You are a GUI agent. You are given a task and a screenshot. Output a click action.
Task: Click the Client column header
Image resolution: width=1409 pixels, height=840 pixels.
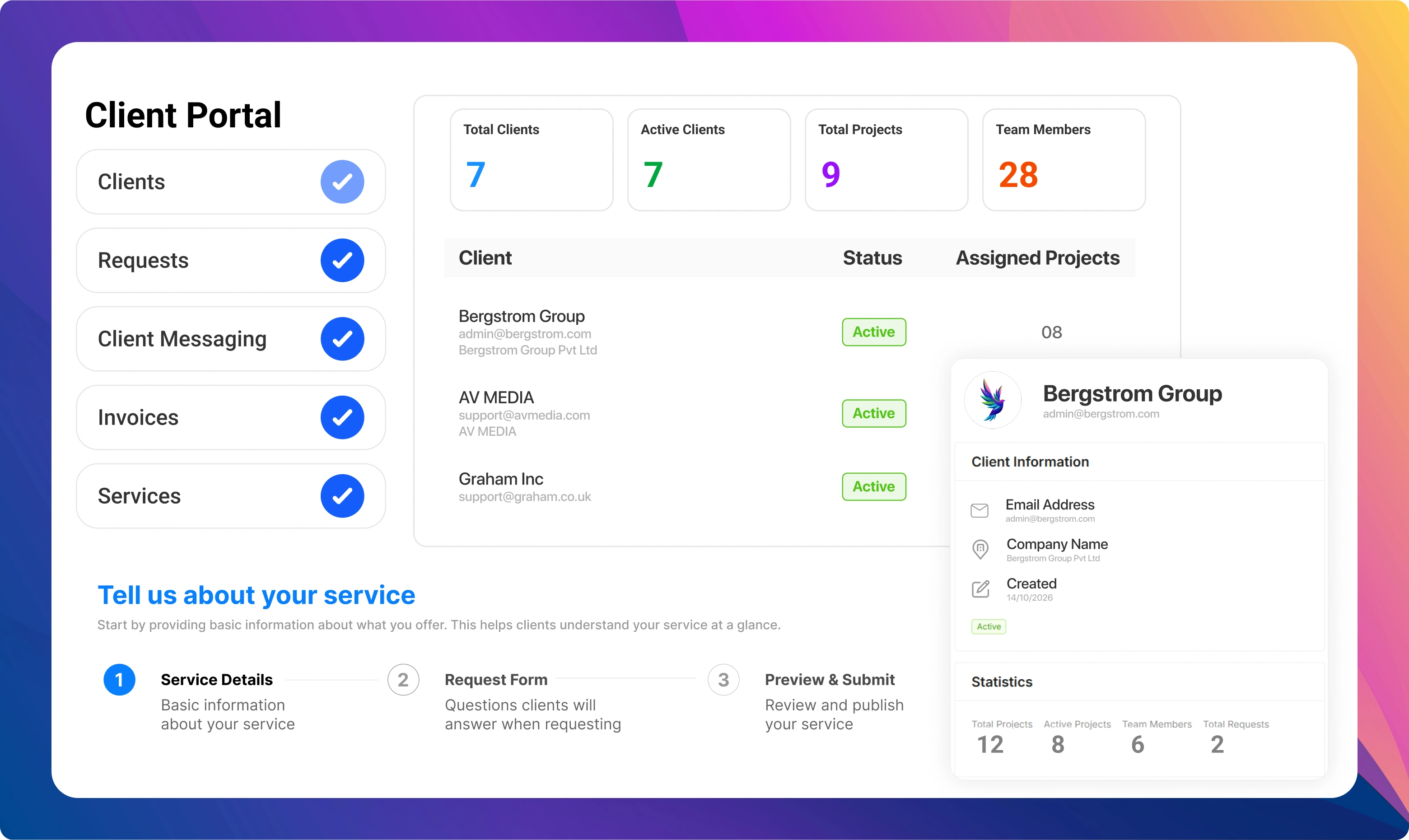coord(485,258)
